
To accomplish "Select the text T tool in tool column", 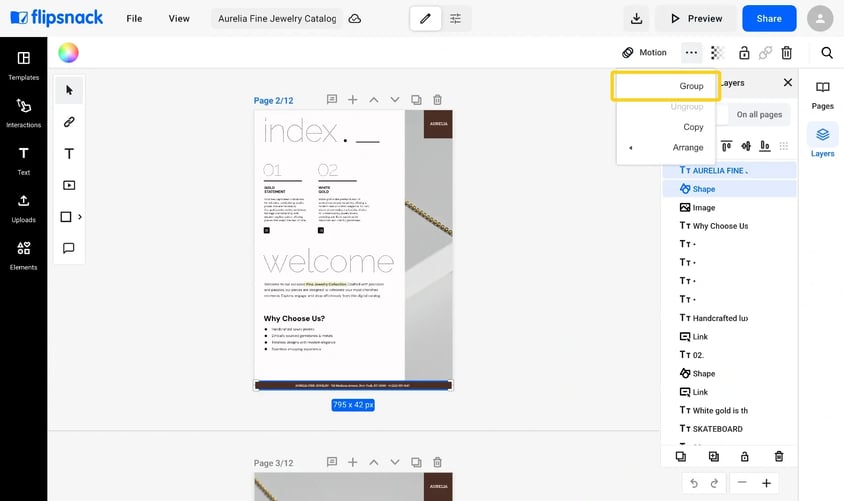I will click(69, 153).
